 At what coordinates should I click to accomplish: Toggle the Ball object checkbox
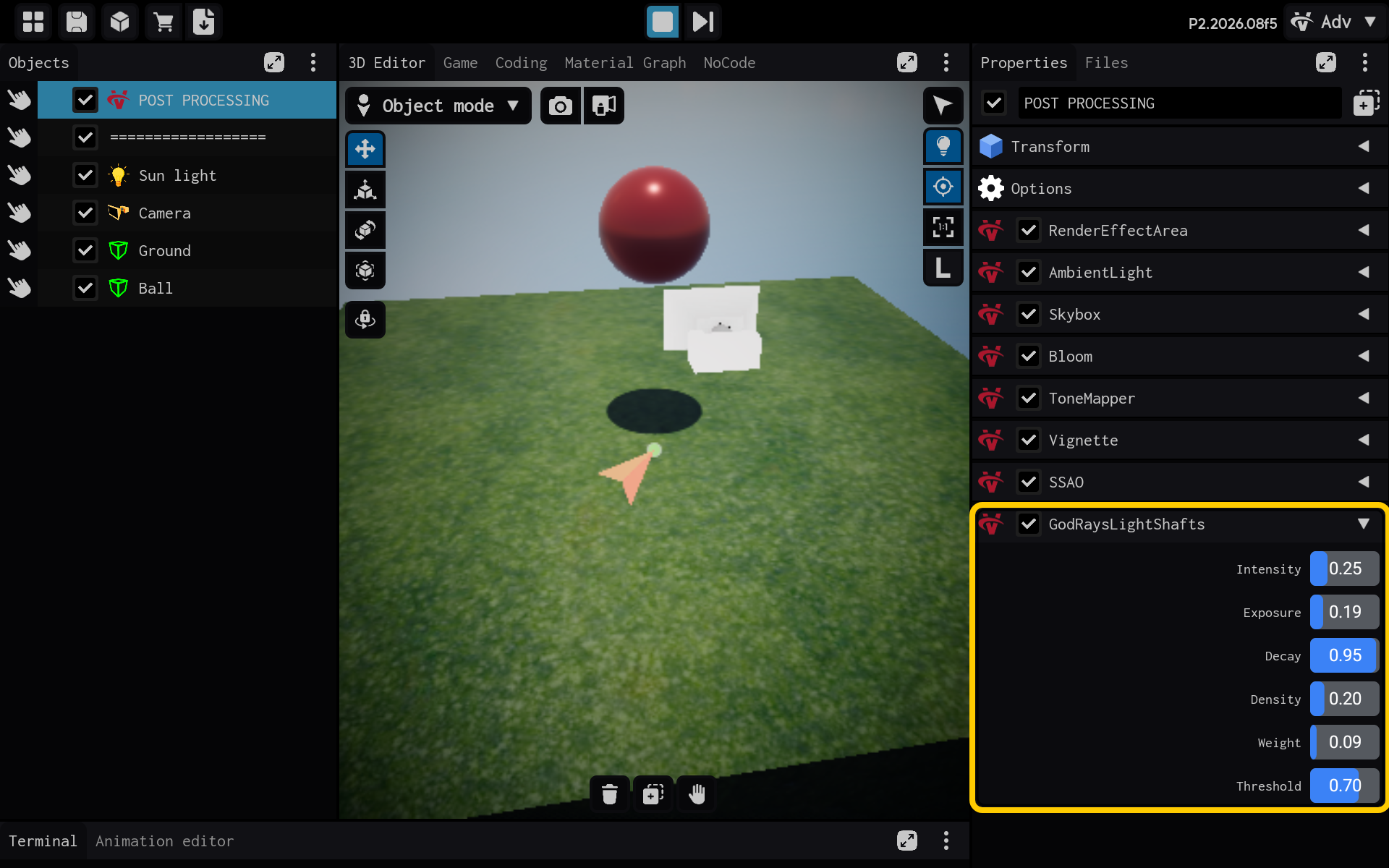click(85, 288)
